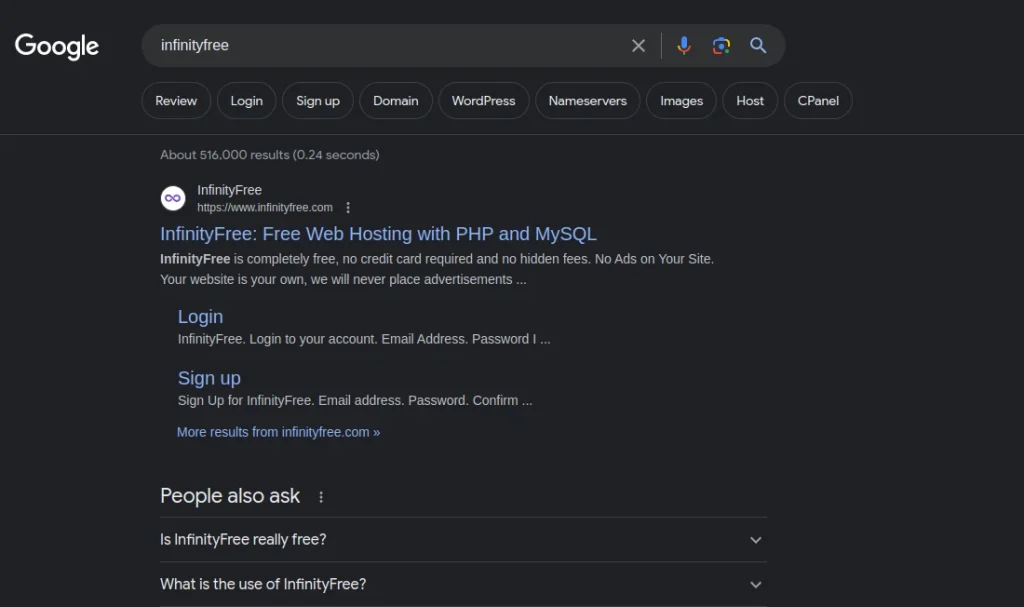Open Google Lens image search

721,46
